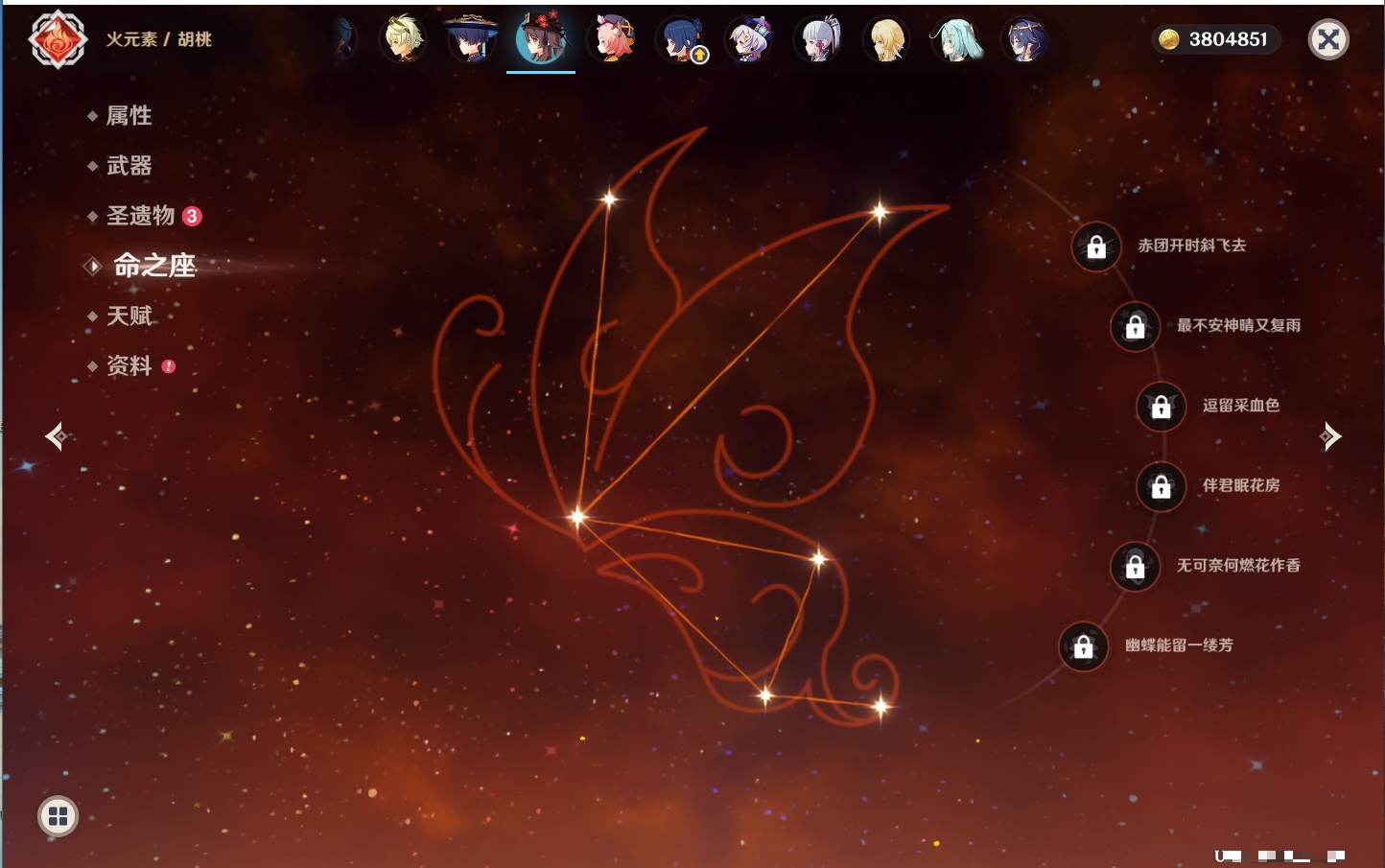Click the 最不安神晴又复雨 label
The image size is (1385, 868).
pos(1239,325)
